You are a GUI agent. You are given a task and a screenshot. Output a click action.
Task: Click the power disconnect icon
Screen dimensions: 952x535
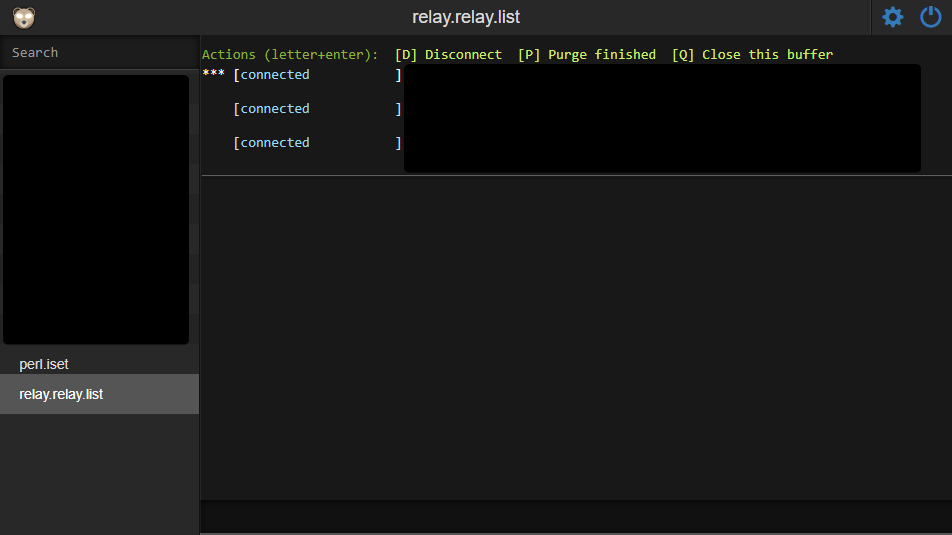coord(930,17)
